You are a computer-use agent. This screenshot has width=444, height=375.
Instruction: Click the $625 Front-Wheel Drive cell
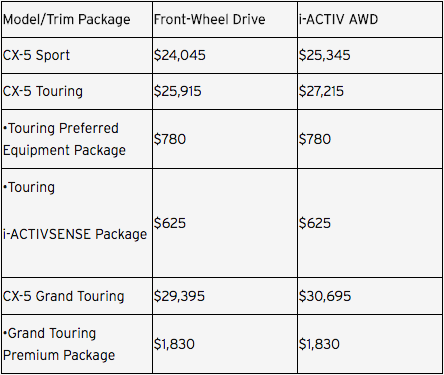pyautogui.click(x=225, y=223)
